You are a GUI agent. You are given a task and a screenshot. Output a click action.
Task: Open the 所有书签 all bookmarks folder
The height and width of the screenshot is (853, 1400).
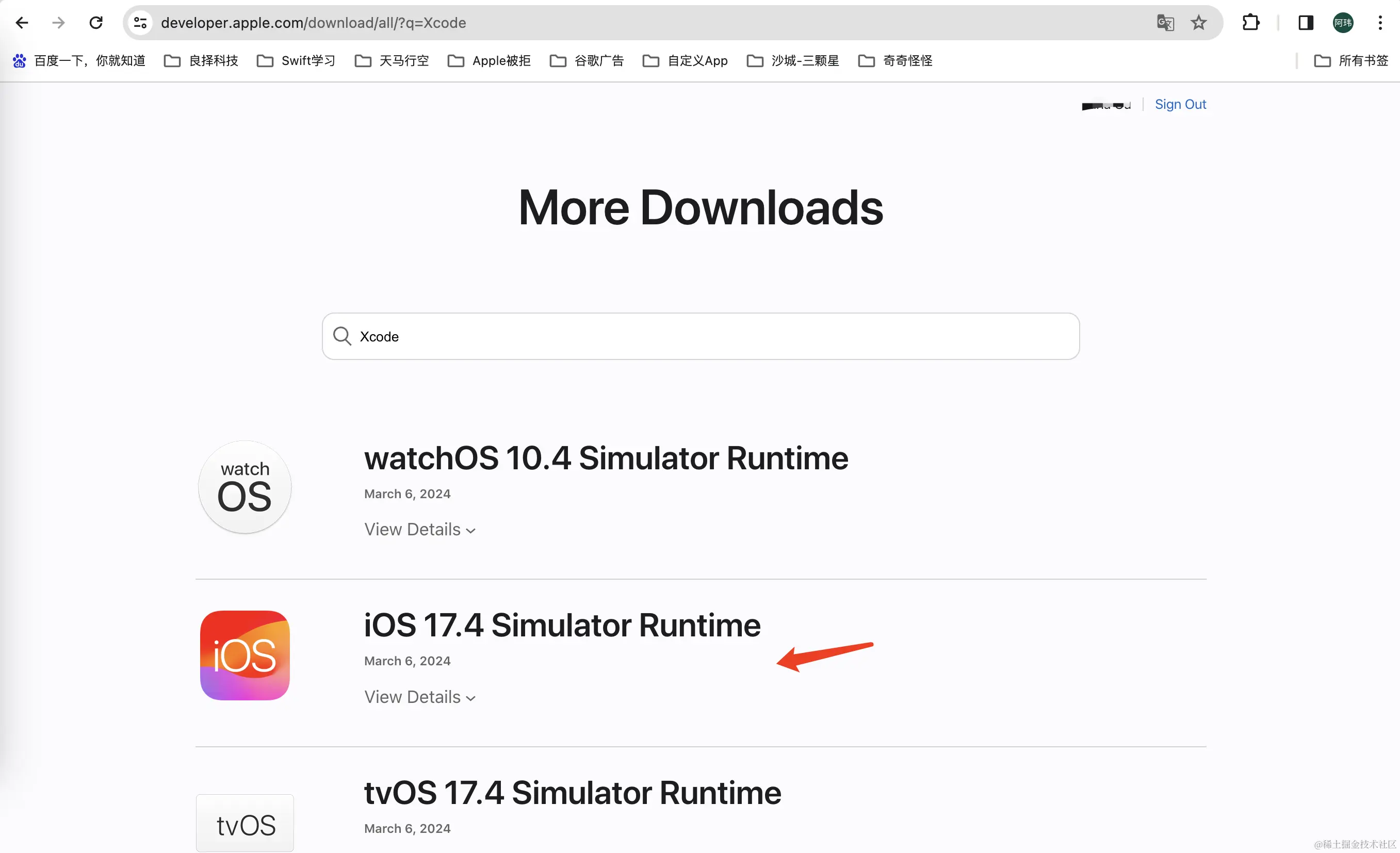[x=1351, y=61]
